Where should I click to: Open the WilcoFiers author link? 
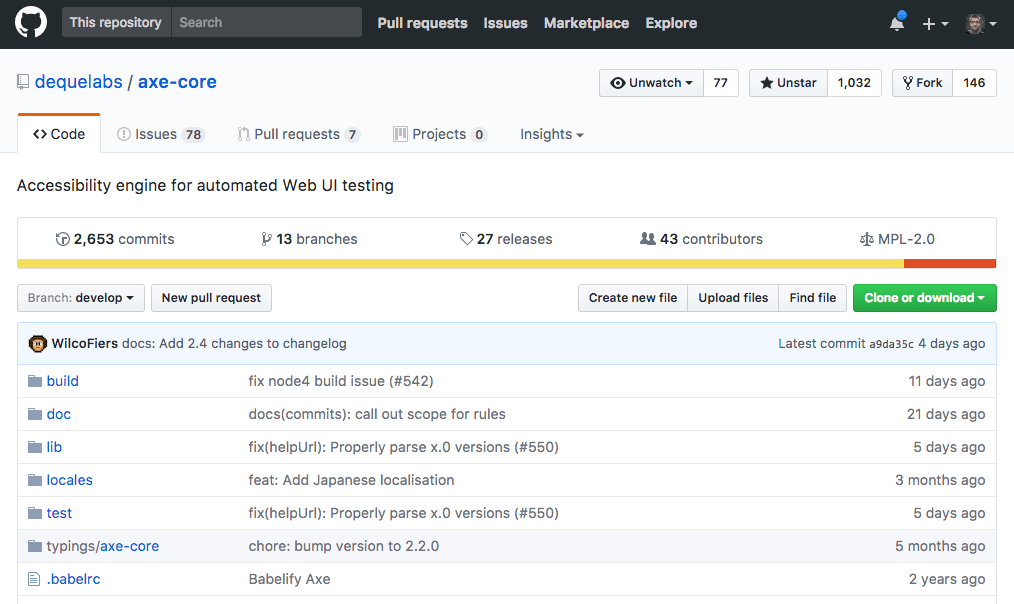85,343
